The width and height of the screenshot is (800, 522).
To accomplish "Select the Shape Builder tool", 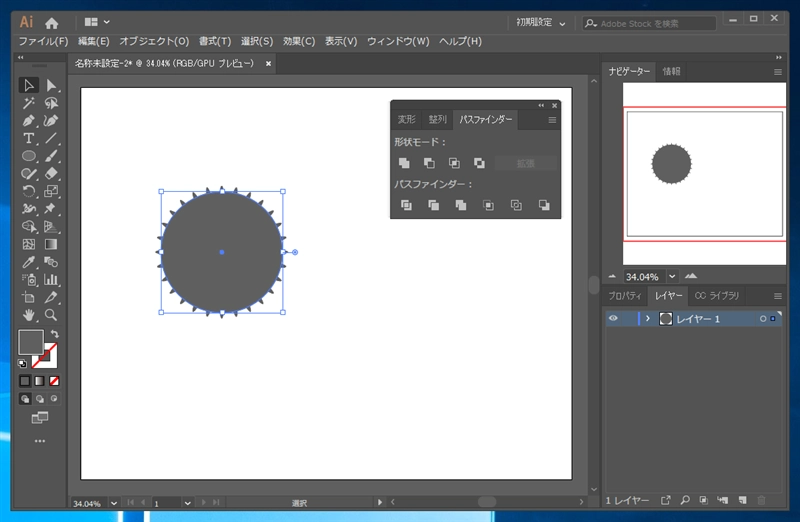I will coord(29,227).
